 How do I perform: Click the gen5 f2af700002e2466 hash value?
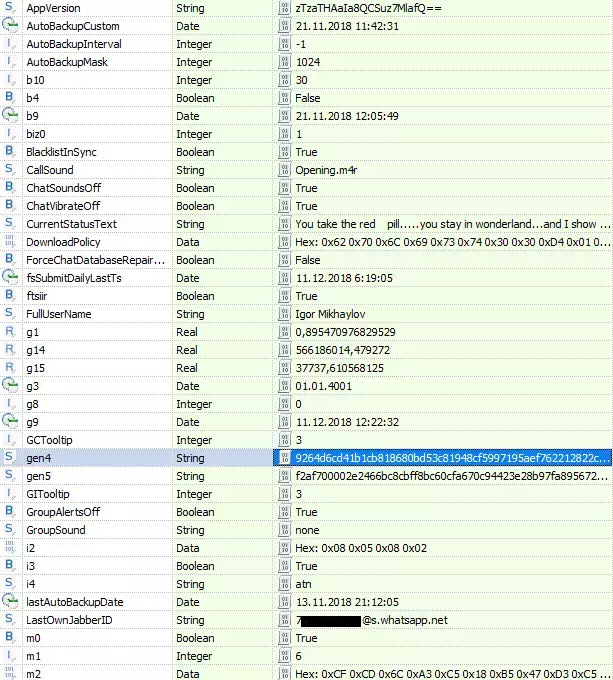coord(452,476)
